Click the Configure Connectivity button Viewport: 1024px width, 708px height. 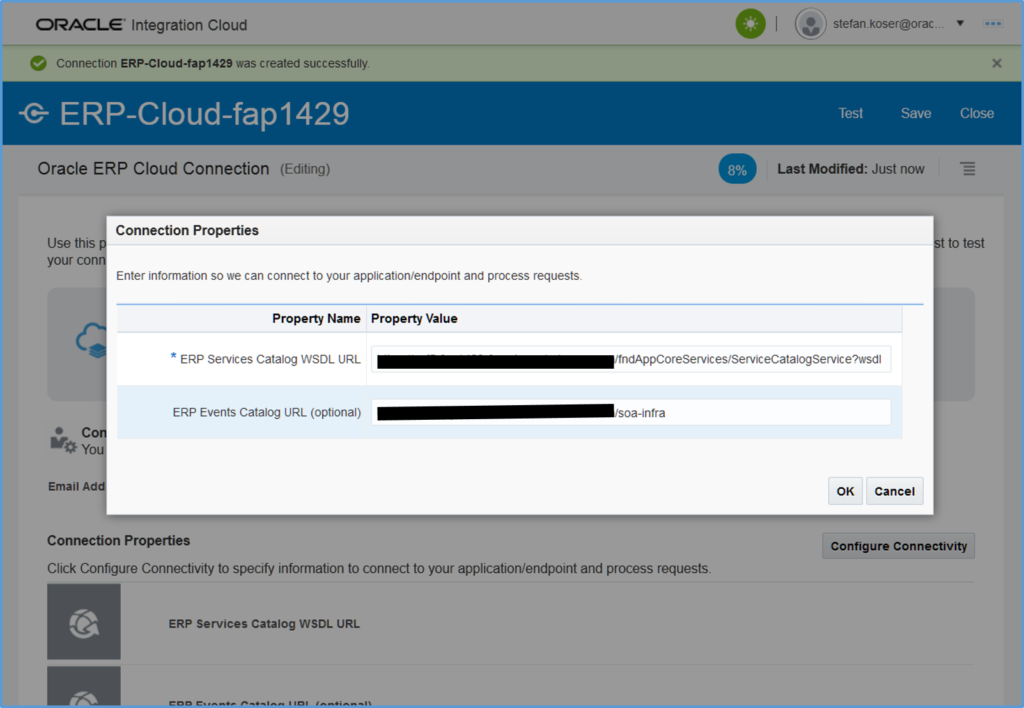[898, 546]
